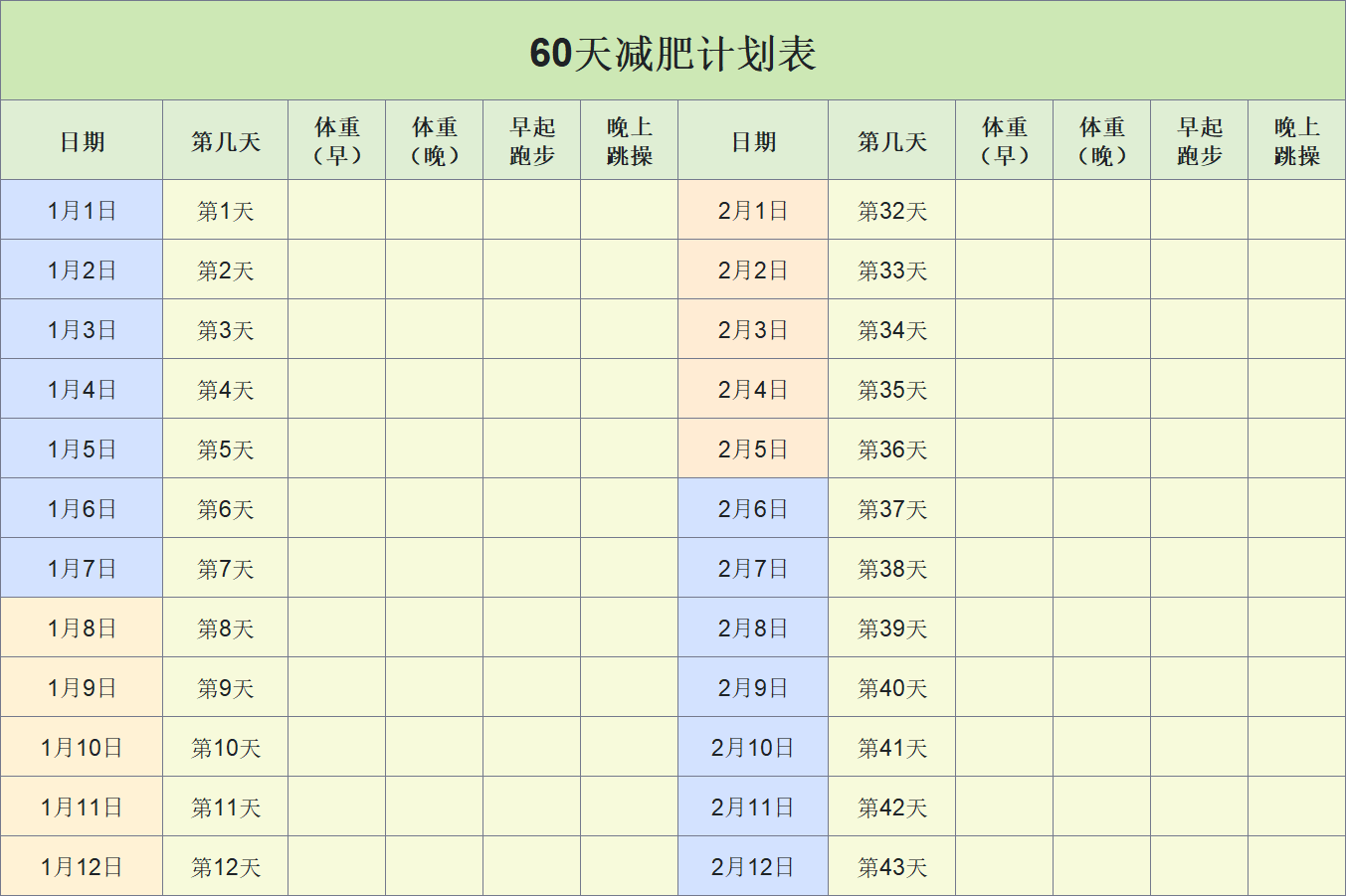The width and height of the screenshot is (1346, 896).
Task: Click the table title 60天减肥计划表
Action: [673, 49]
